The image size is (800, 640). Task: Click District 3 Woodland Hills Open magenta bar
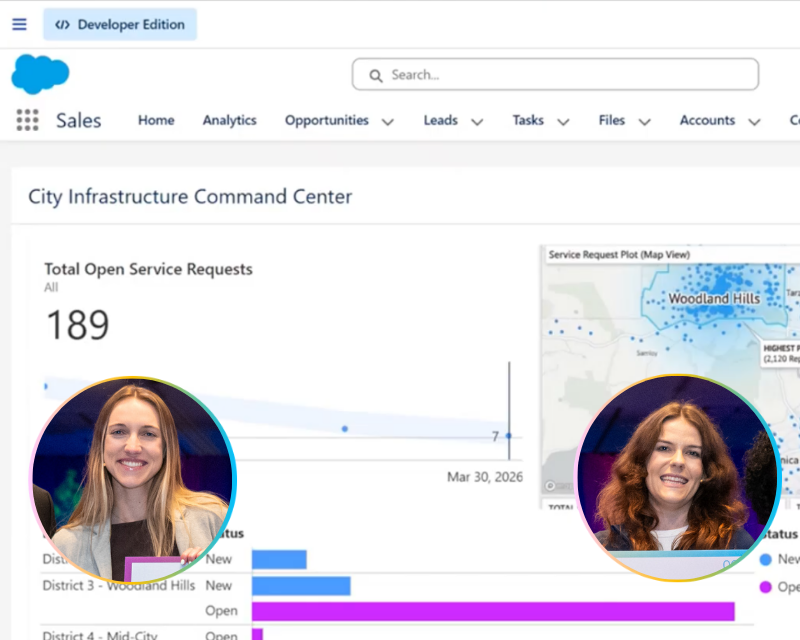click(x=493, y=611)
